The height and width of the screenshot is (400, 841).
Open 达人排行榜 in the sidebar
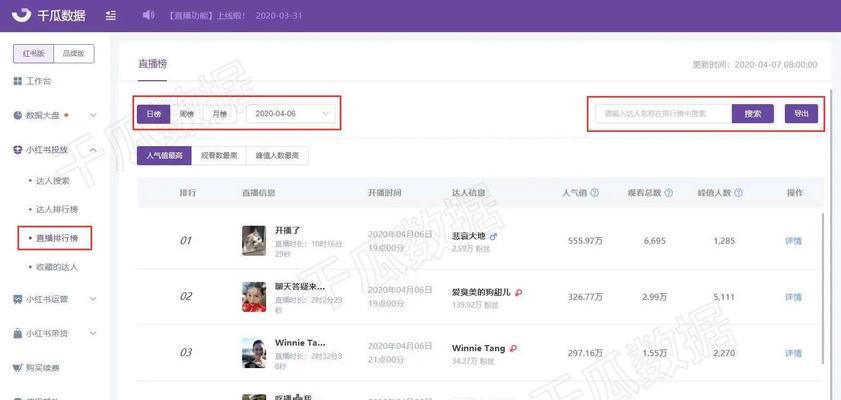click(57, 209)
